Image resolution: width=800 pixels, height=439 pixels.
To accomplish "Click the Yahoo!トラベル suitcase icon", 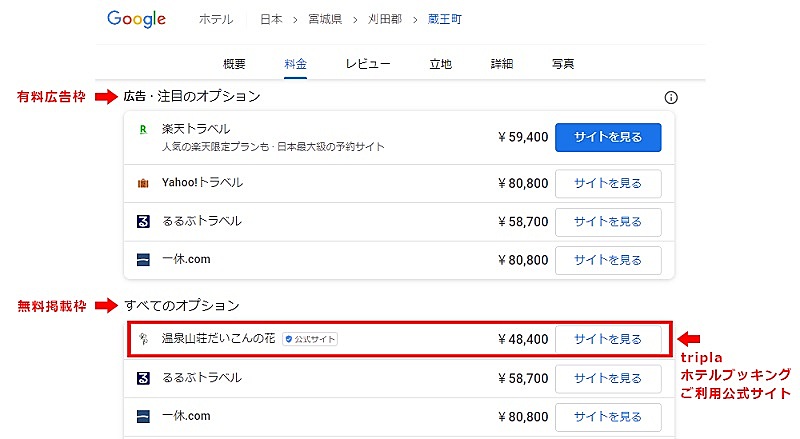I will coord(143,183).
